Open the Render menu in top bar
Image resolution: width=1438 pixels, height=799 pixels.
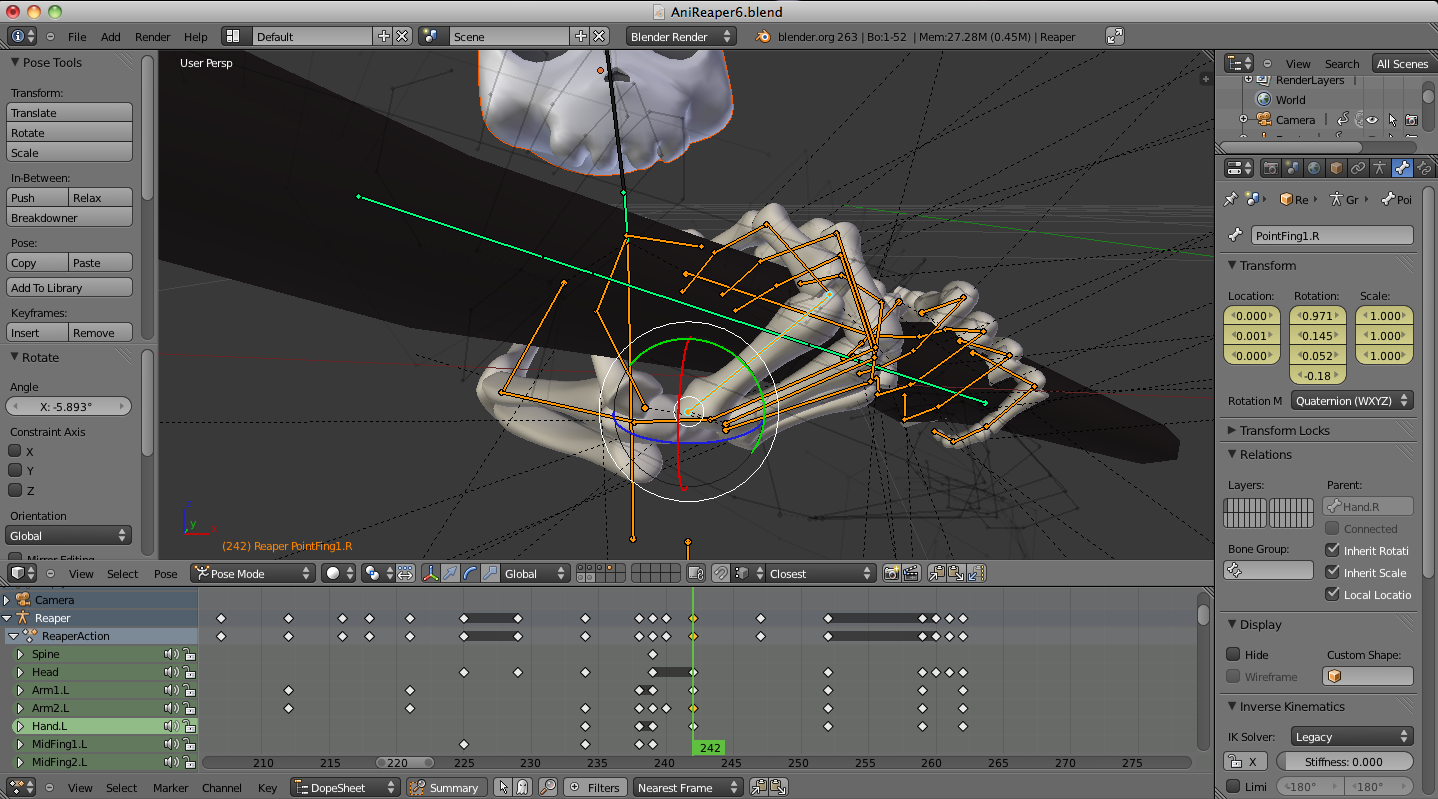pyautogui.click(x=152, y=37)
